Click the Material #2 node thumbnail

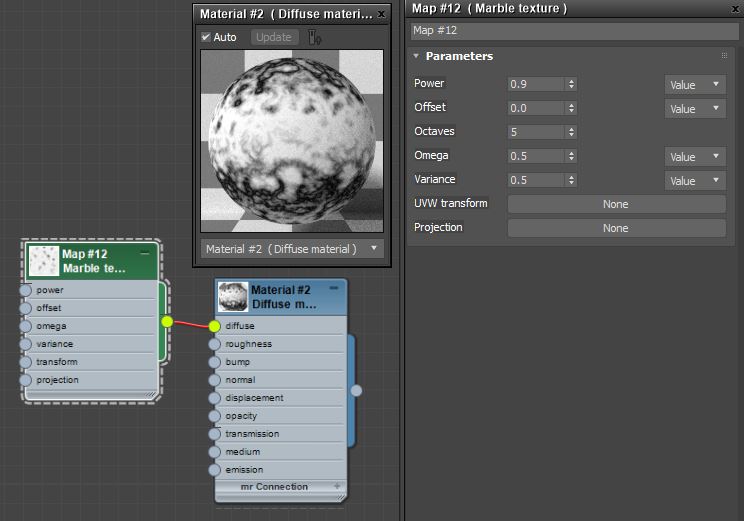pyautogui.click(x=233, y=297)
